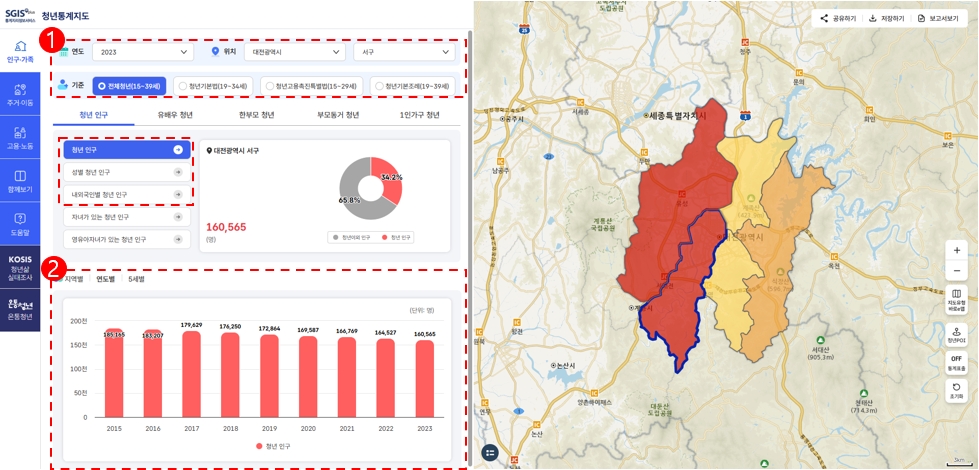Open the 연도 2023 dropdown
979x470 pixels.
pos(142,52)
